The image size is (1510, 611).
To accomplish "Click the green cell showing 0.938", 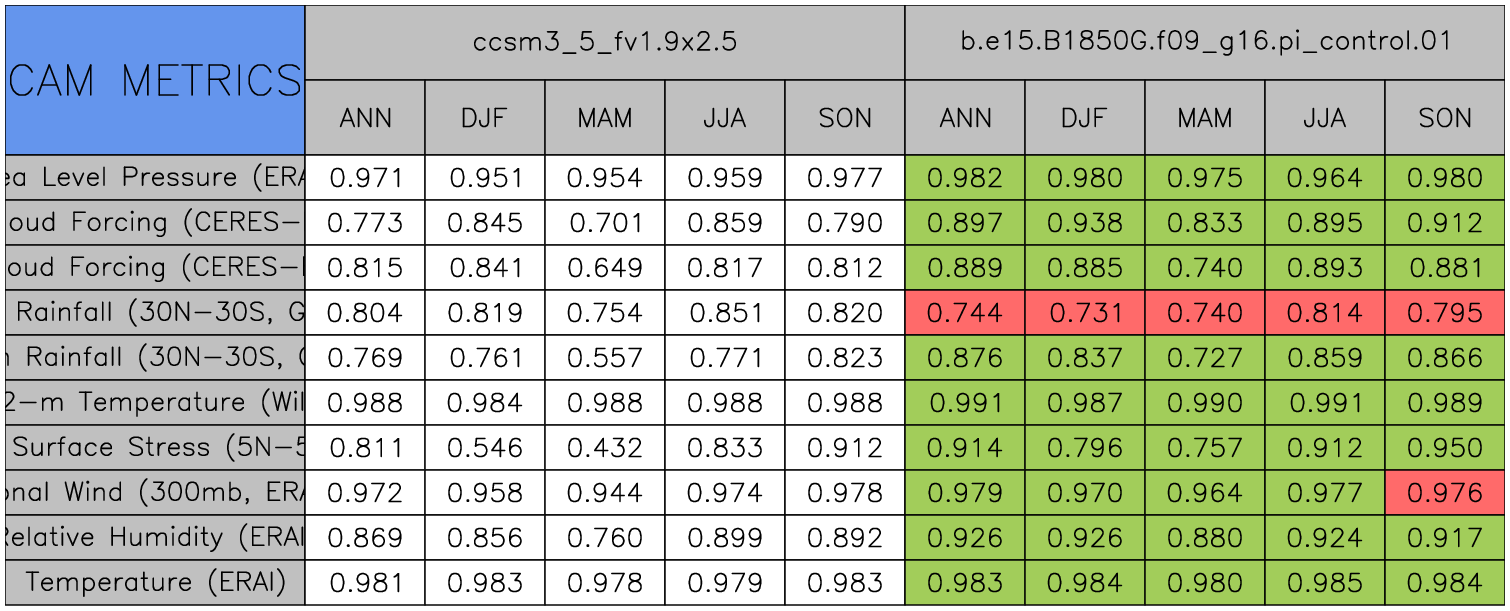I will 1085,223.
